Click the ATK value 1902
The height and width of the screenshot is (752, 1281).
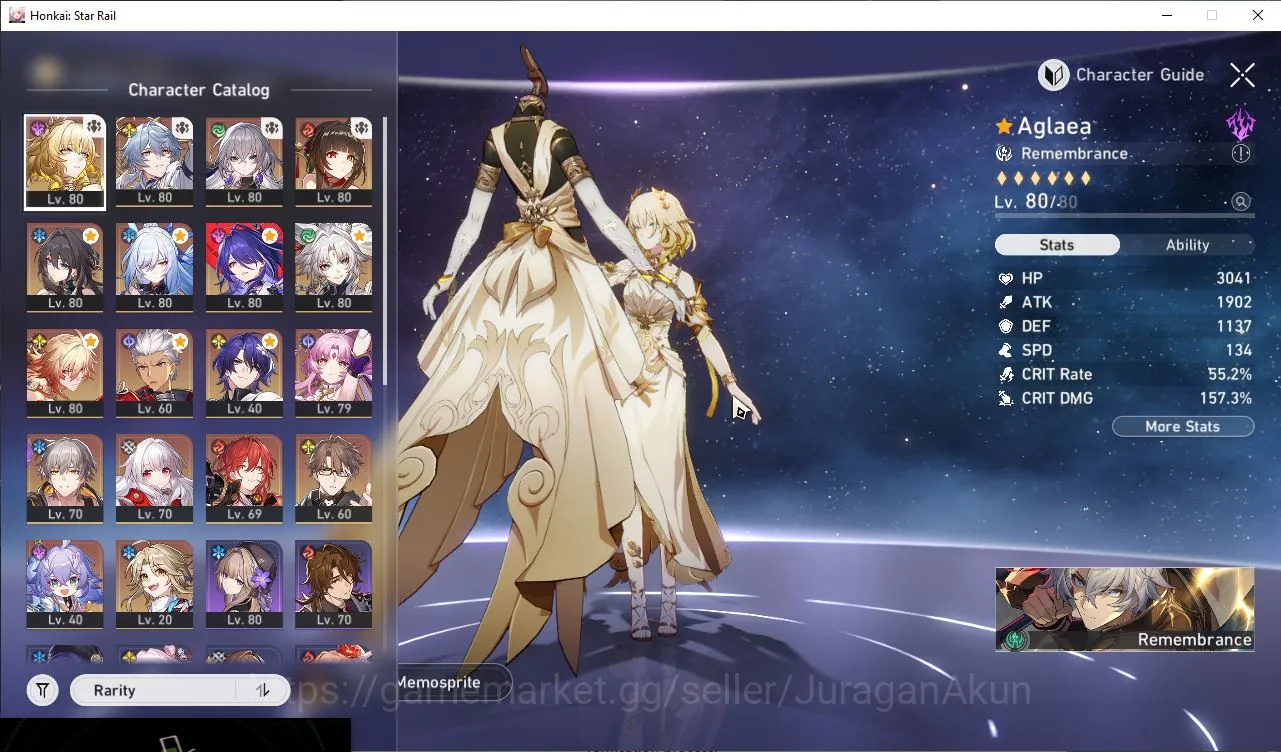pos(1234,302)
